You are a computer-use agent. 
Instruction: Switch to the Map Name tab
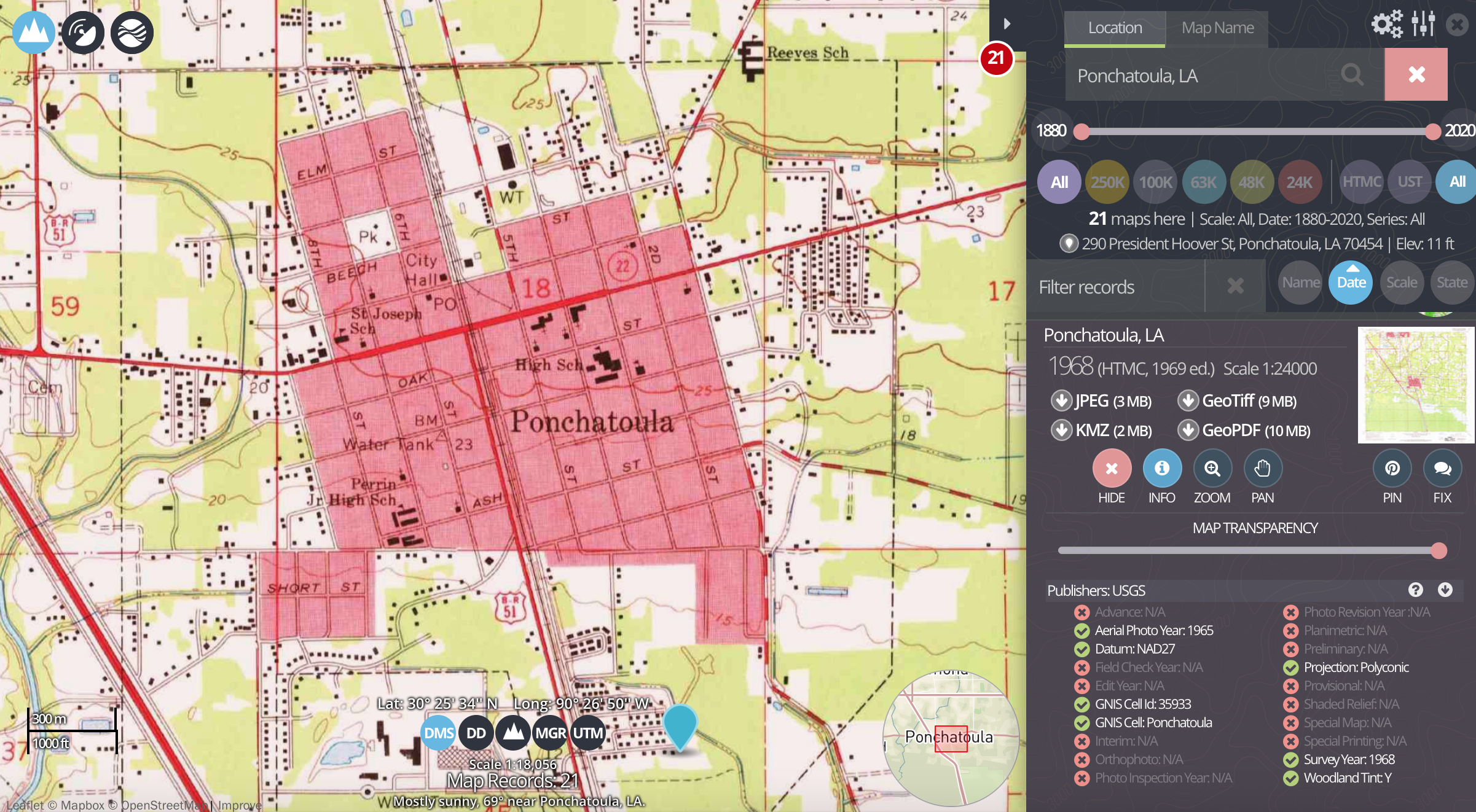pos(1217,28)
